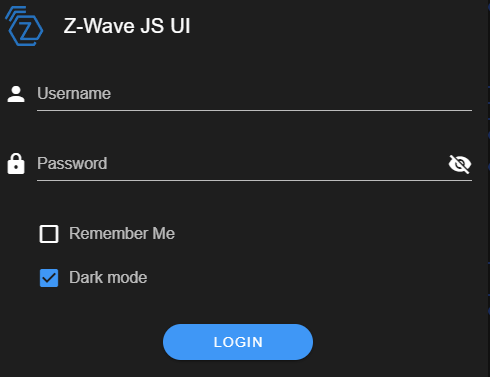Show password using the crossed-eye icon
This screenshot has height=377, width=490.
[x=460, y=164]
